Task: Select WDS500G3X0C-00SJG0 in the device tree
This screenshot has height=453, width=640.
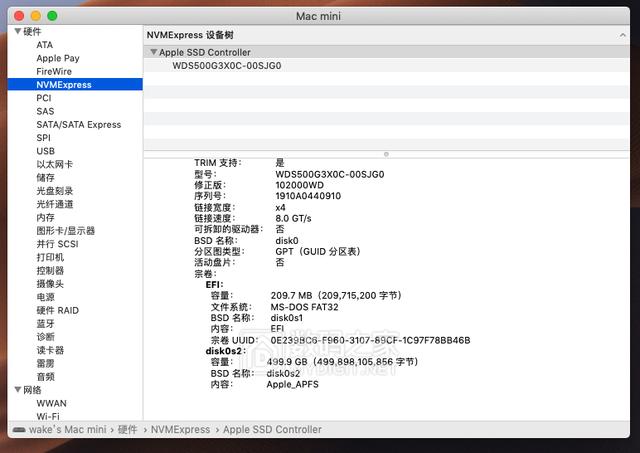Action: [227, 66]
